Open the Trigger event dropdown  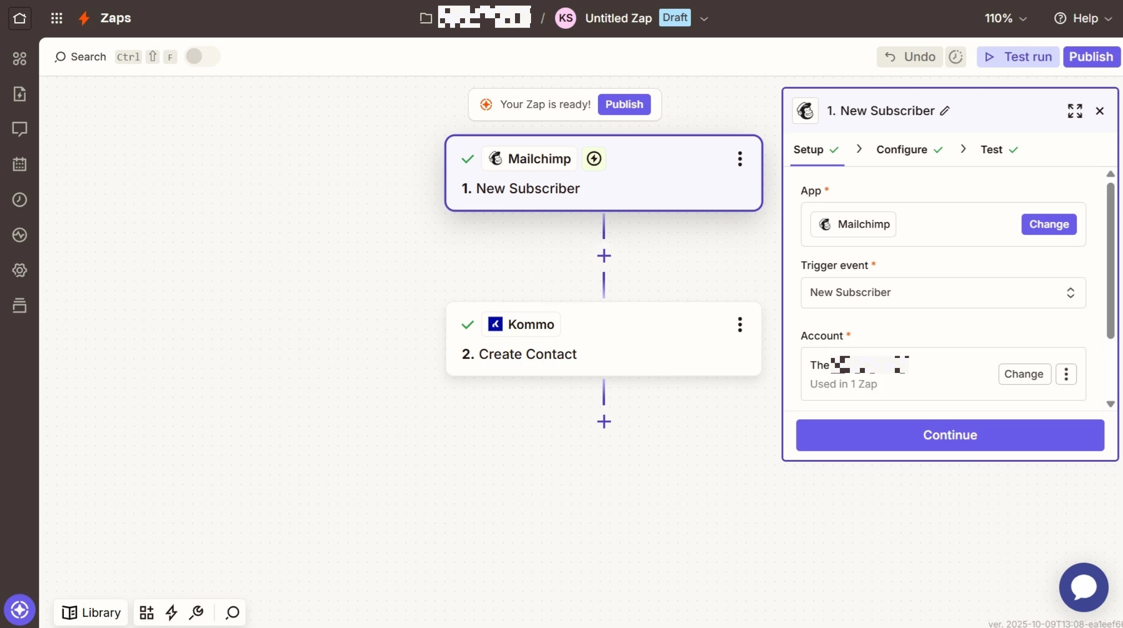(942, 293)
